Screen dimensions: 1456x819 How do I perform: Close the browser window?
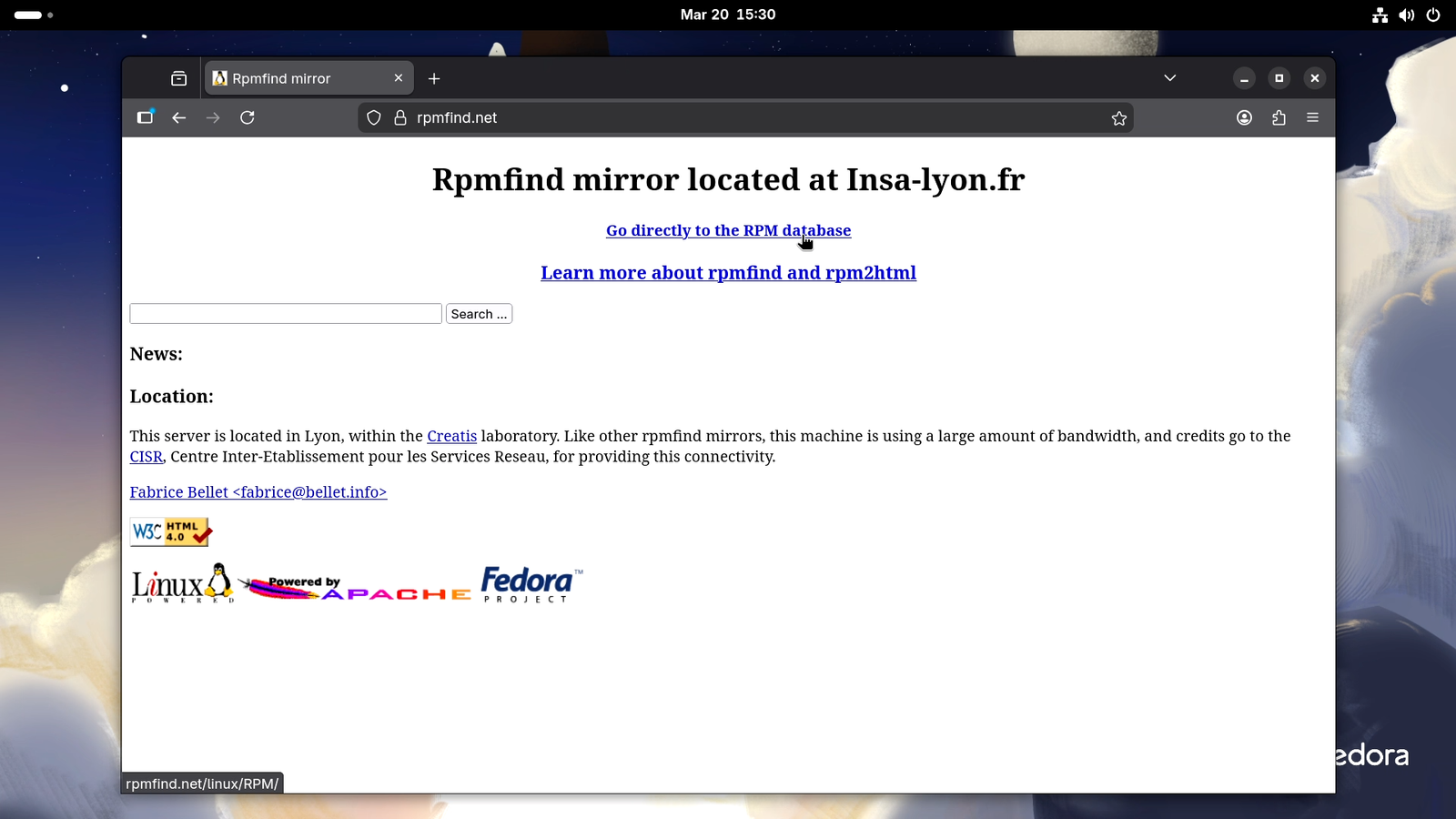(x=1315, y=78)
